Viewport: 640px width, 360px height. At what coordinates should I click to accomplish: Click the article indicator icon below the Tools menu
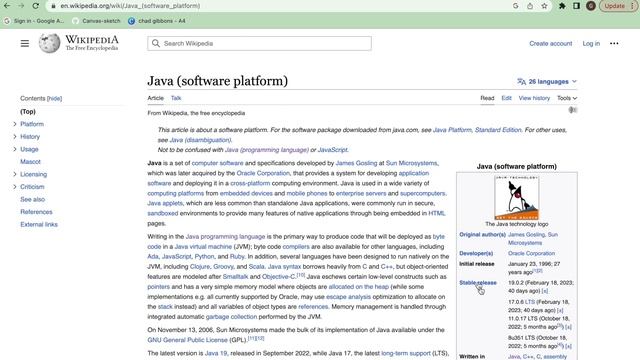[573, 110]
